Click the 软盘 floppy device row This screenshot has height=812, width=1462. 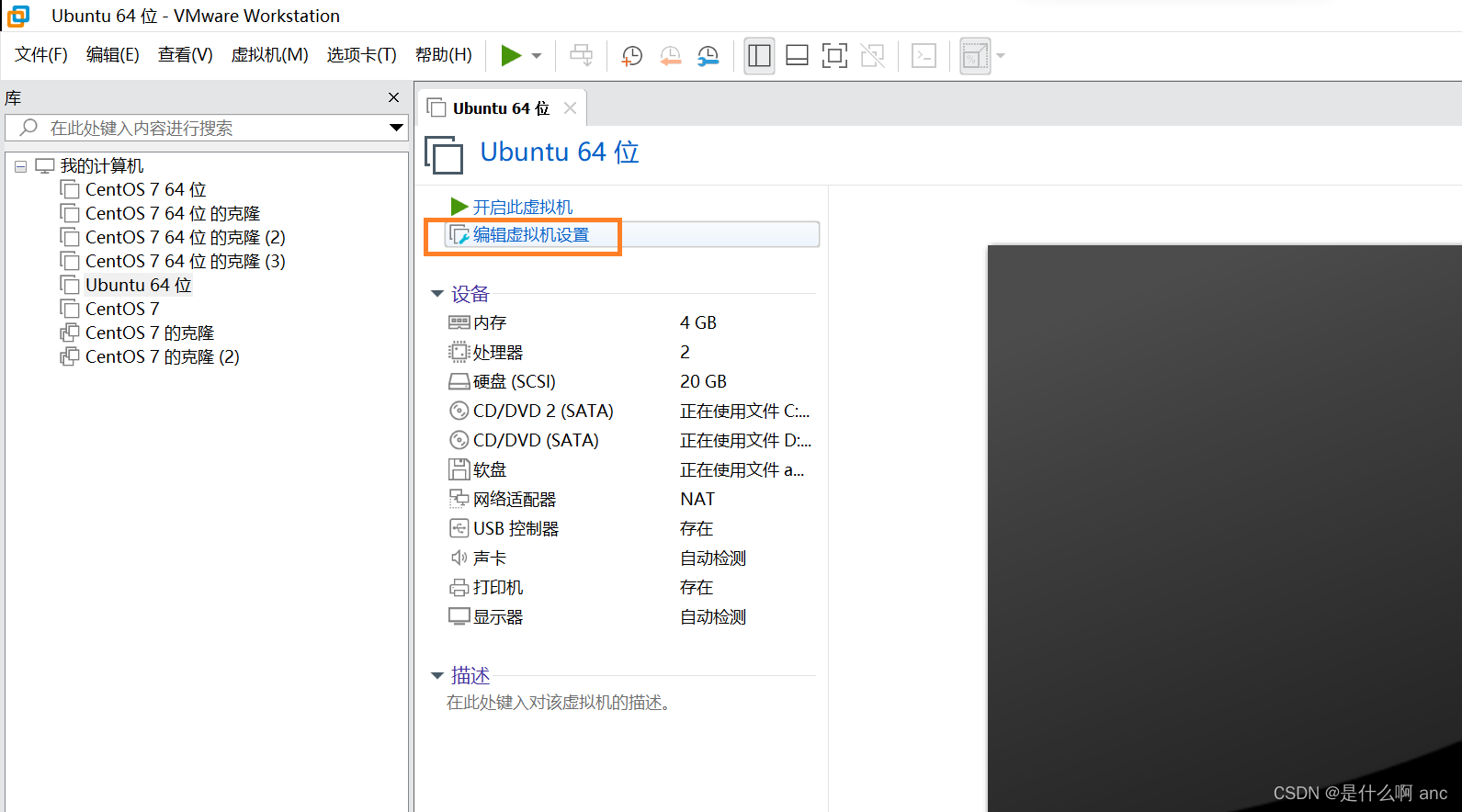[x=632, y=470]
